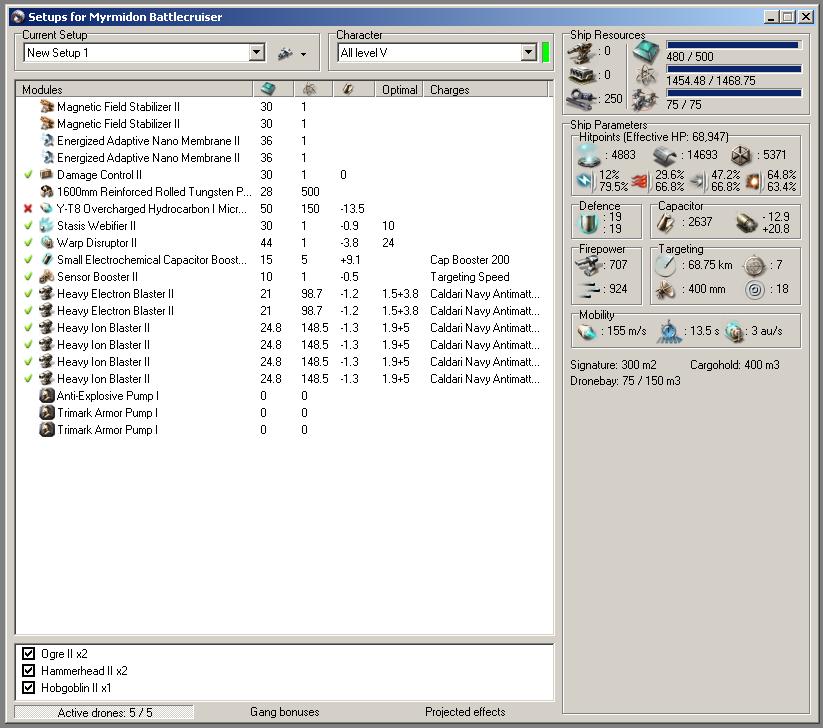
Task: Click the shield hitpoints icon
Action: coord(587,155)
